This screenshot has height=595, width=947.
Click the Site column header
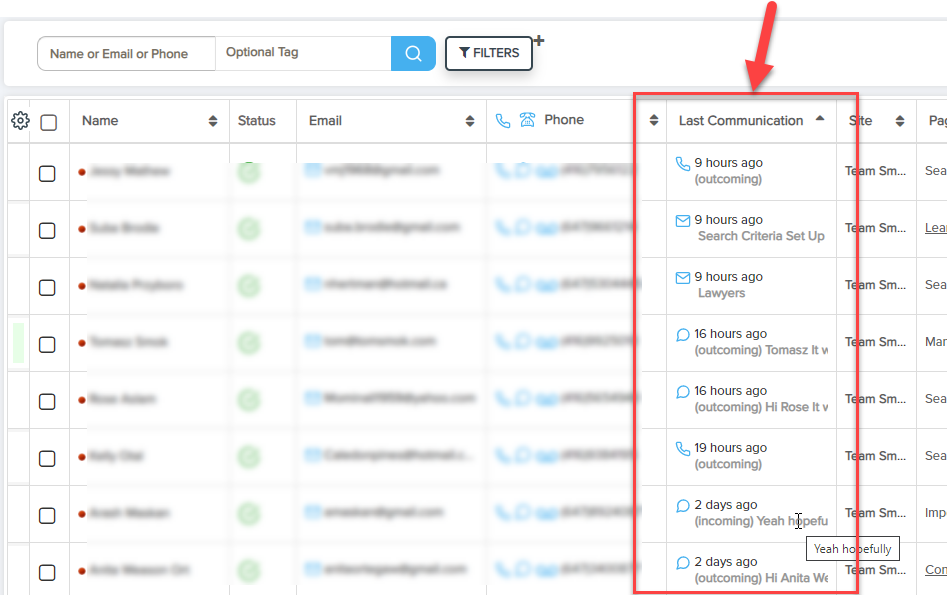[860, 121]
